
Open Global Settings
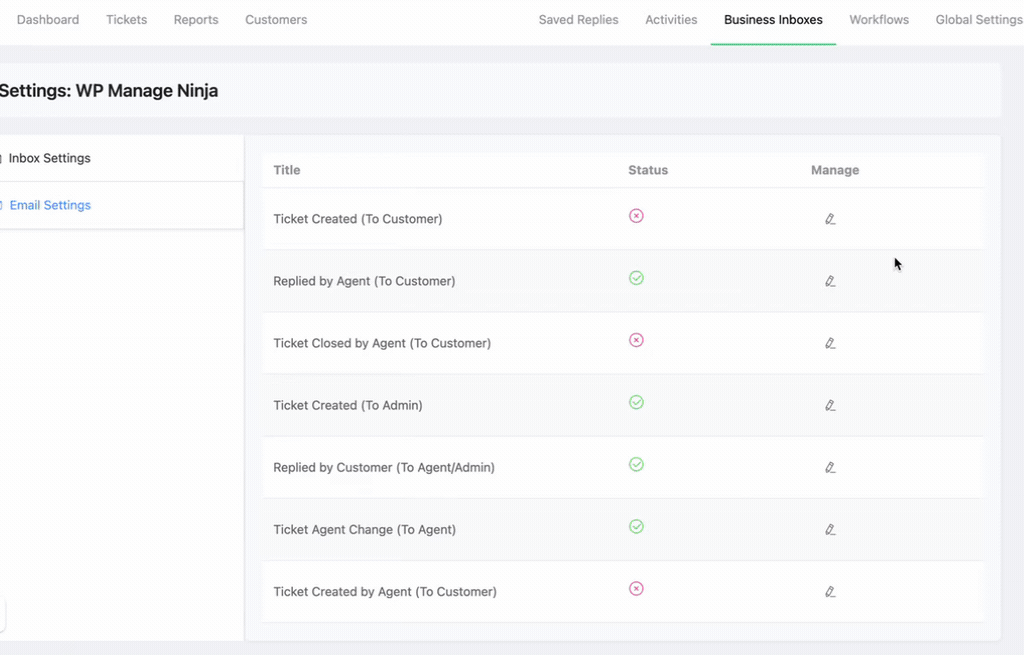click(979, 20)
